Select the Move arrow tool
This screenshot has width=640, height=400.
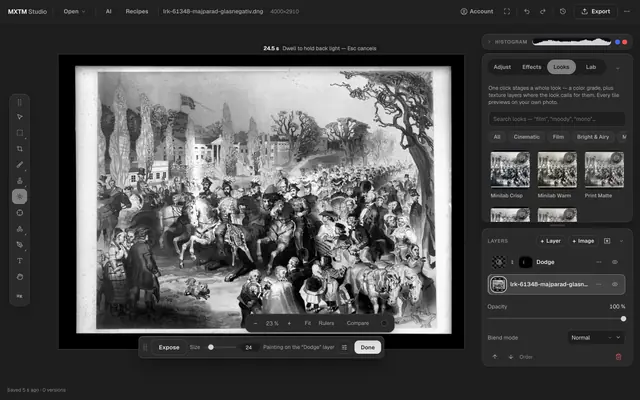[x=20, y=117]
